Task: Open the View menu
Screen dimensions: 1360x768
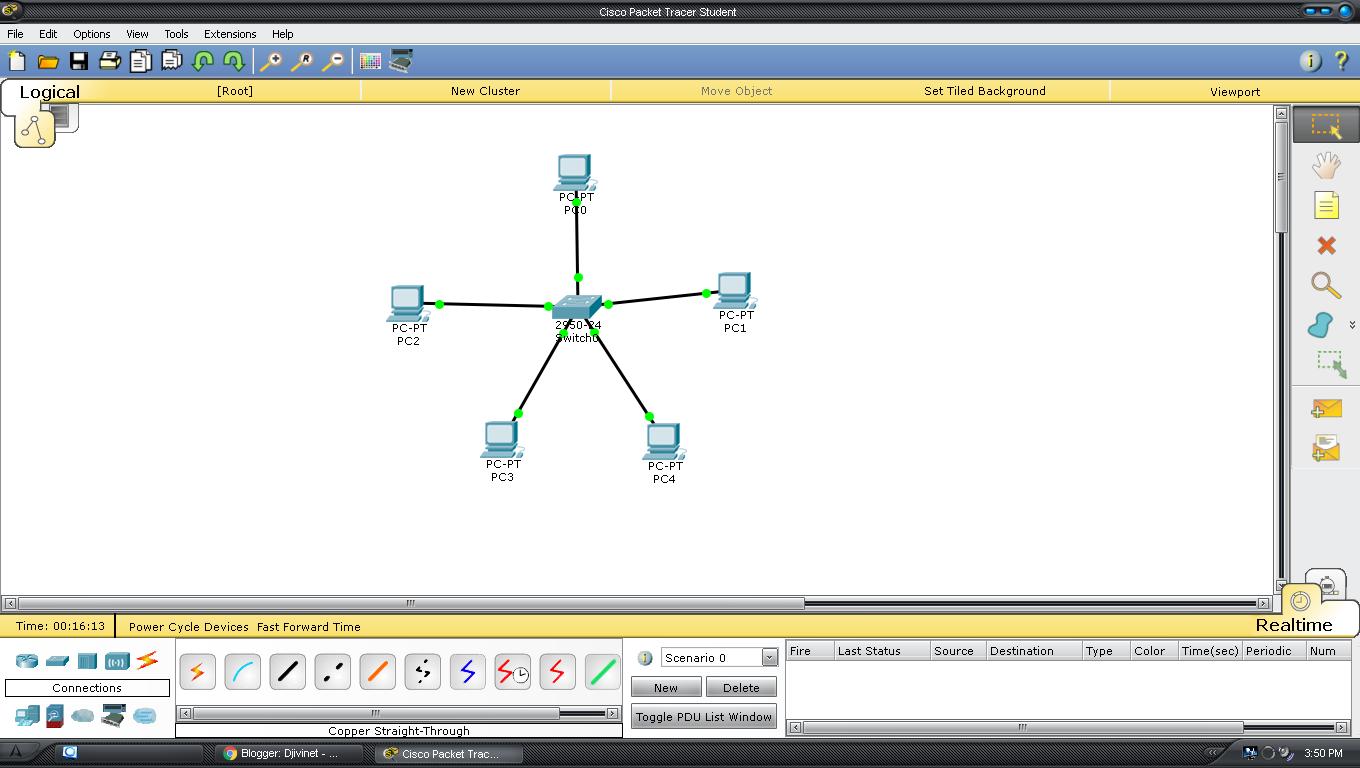Action: pyautogui.click(x=137, y=33)
